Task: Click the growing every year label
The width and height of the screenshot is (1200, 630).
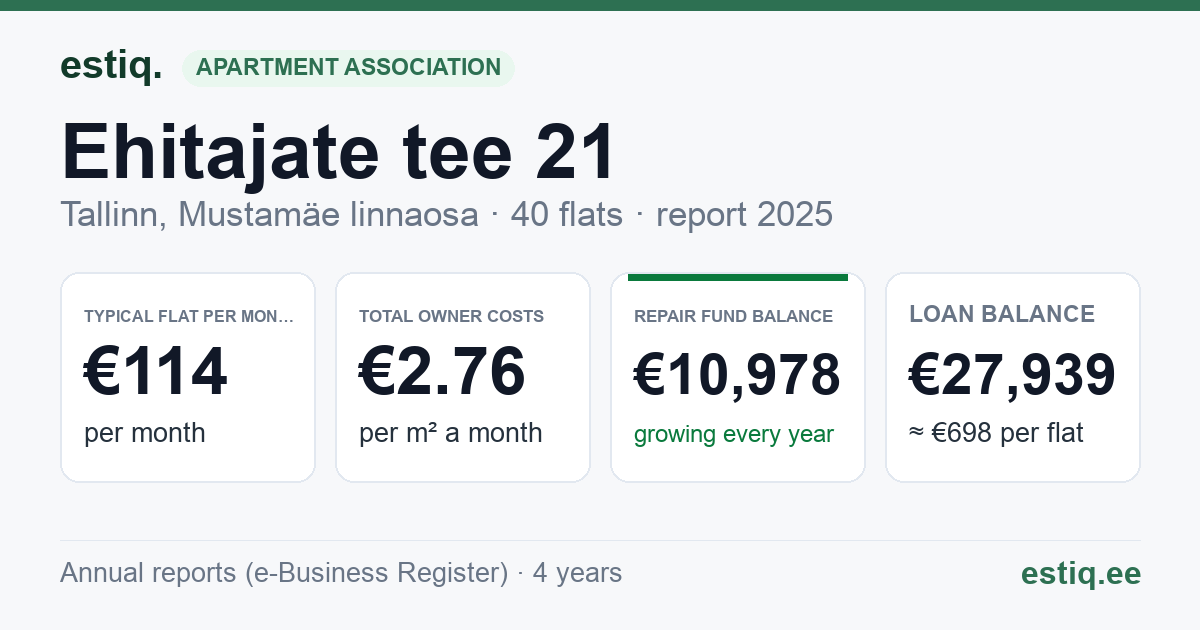Action: [x=734, y=435]
